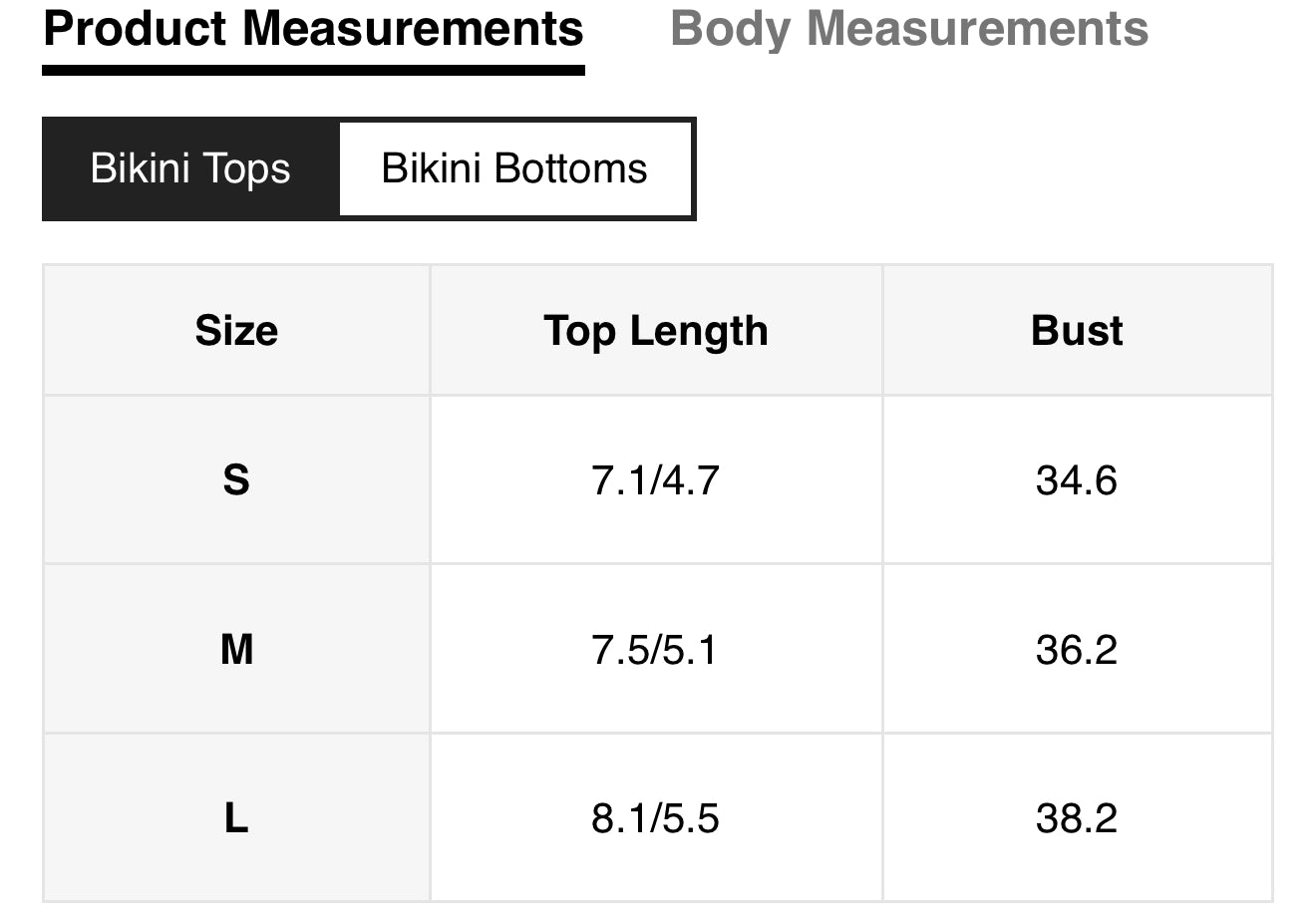Click the word Bikini in Bikini Bottoms
The width and height of the screenshot is (1316, 914).
(431, 168)
